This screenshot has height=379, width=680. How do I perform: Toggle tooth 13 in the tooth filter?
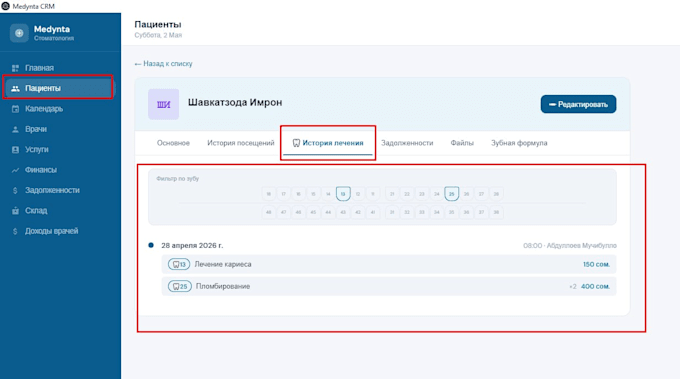click(343, 194)
